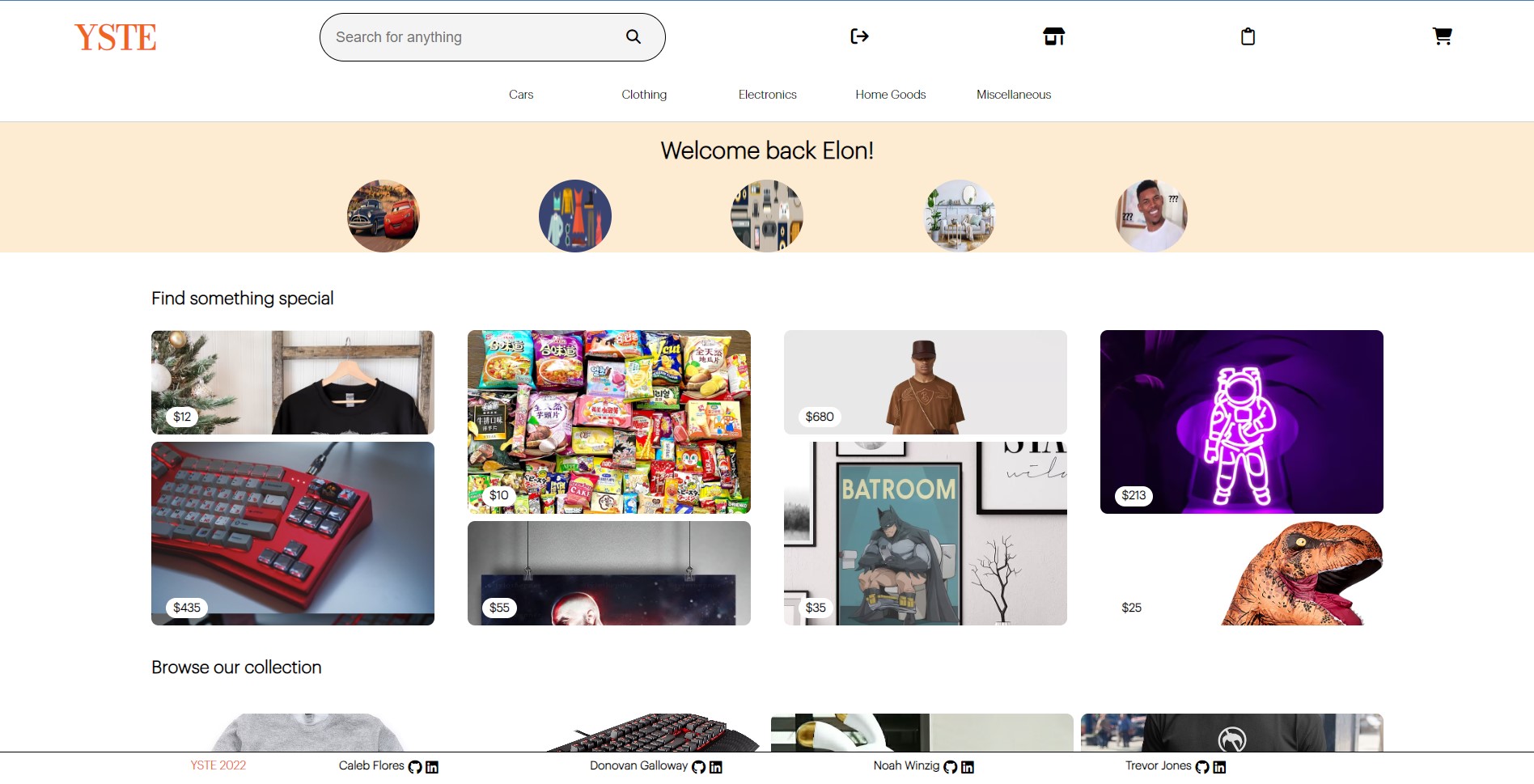Open Trevor Jones's LinkedIn icon

(1220, 767)
